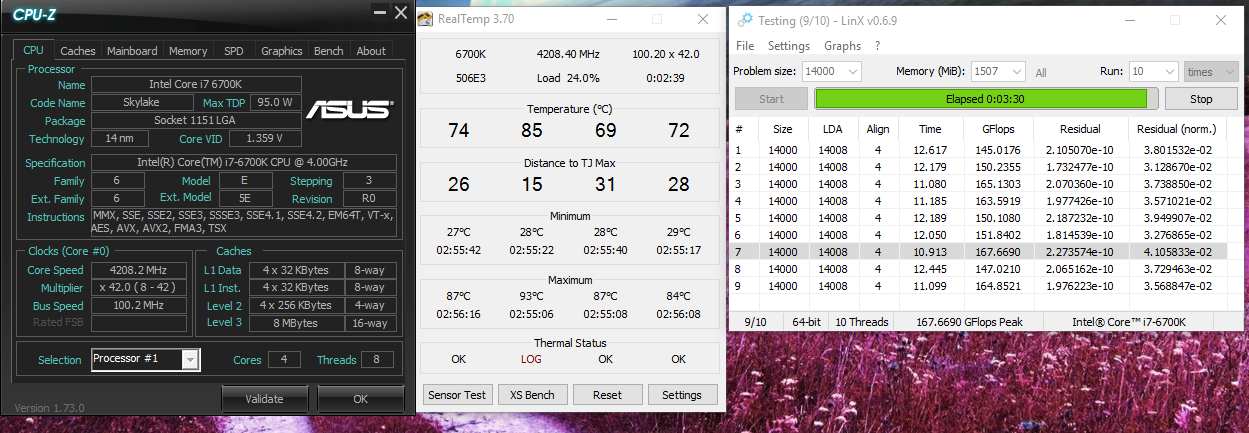Expand the Processor #1 selection dropdown
Screen dimensions: 1249x433
pyautogui.click(x=191, y=359)
